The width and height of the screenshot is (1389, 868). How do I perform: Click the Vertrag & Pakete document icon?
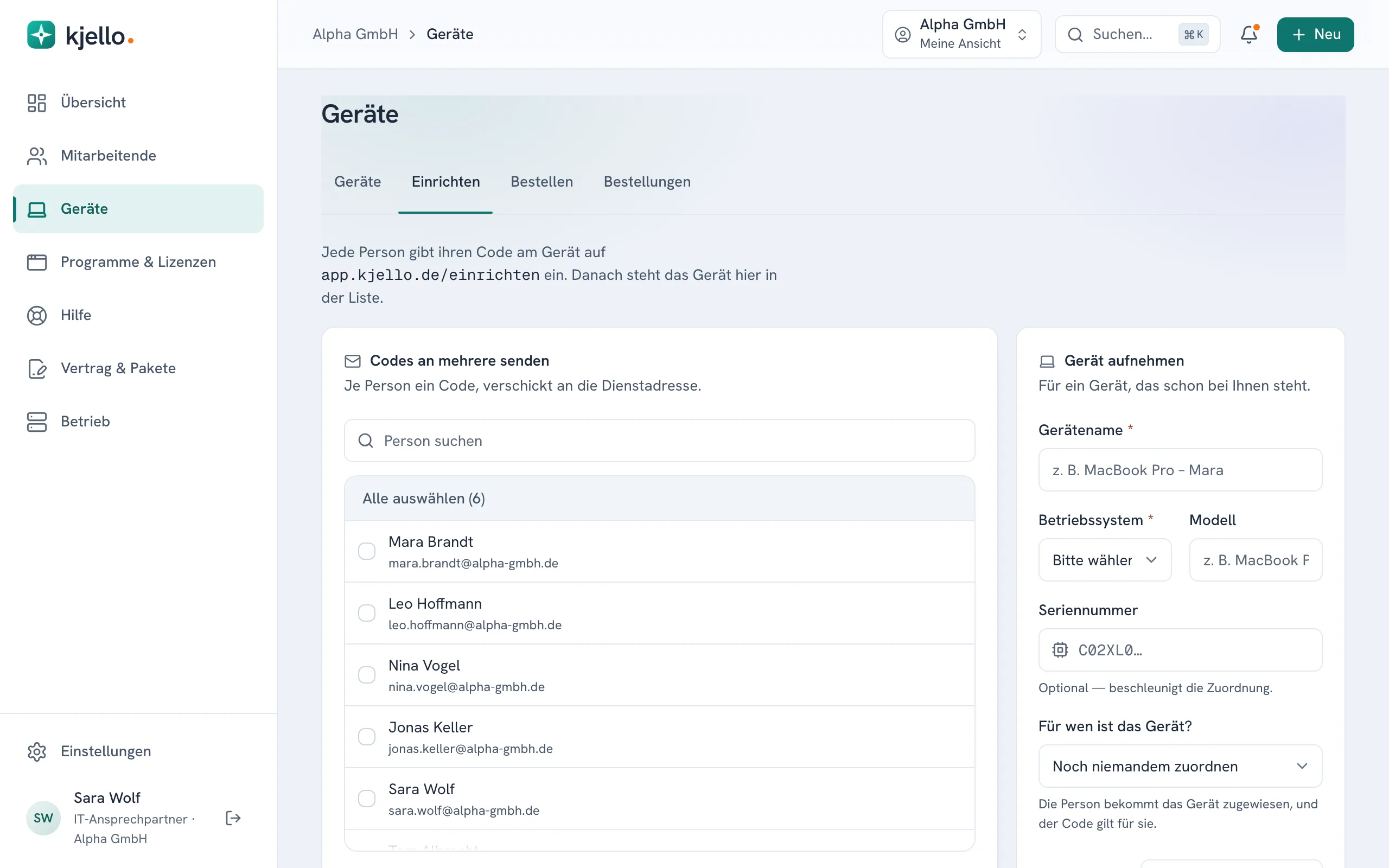pos(37,368)
